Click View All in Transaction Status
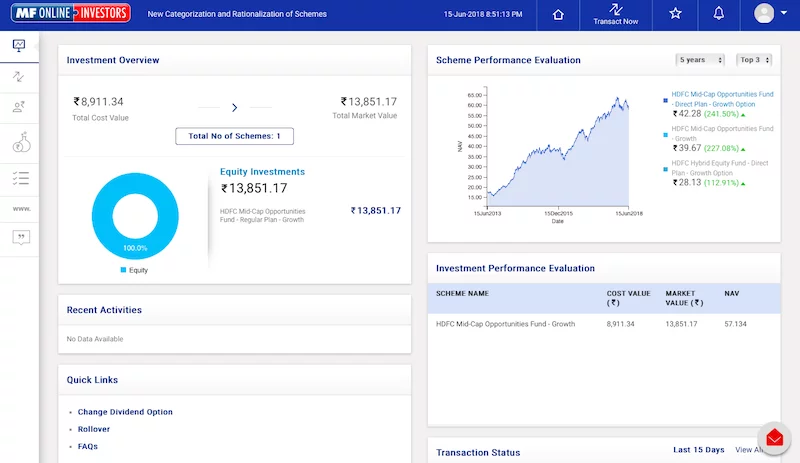Viewport: 800px width, 463px height. [749, 450]
